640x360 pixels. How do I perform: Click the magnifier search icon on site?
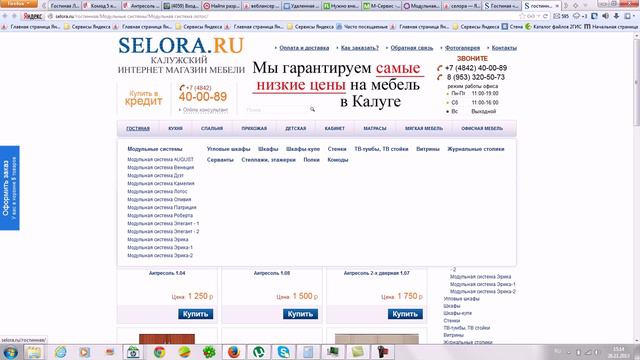point(312,109)
